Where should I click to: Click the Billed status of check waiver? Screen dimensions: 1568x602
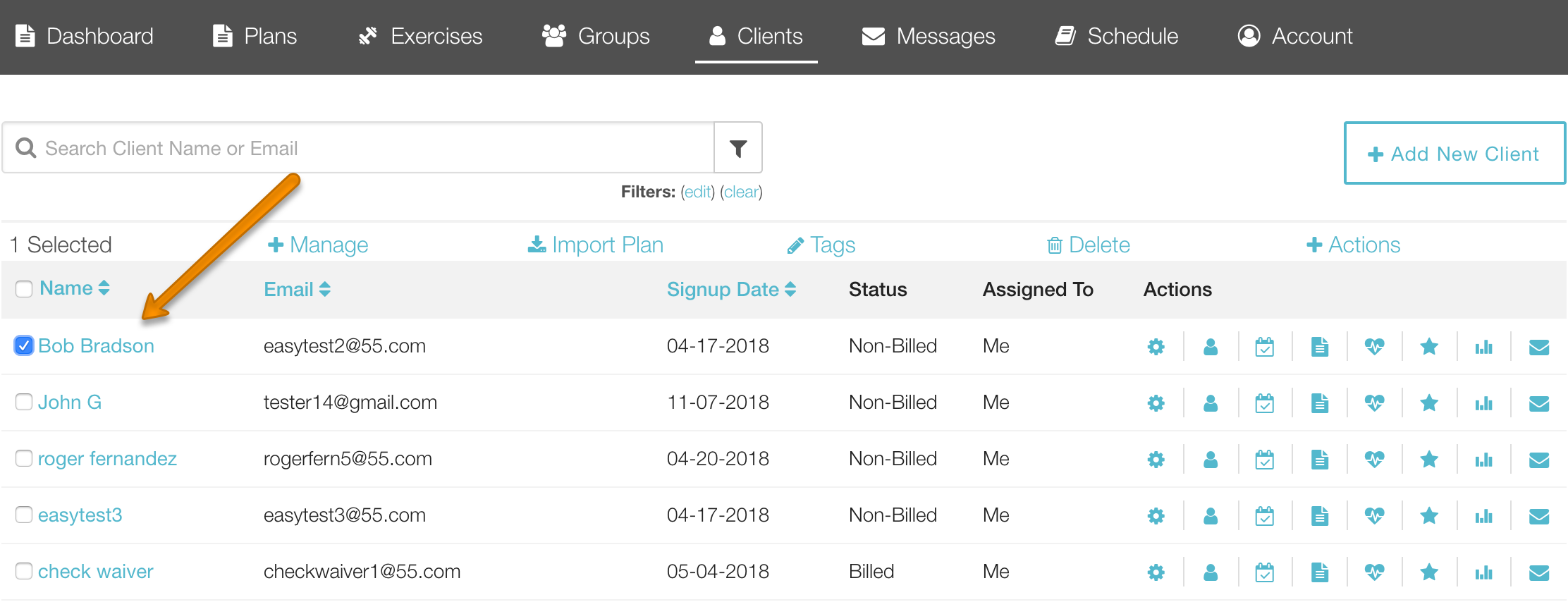point(871,571)
